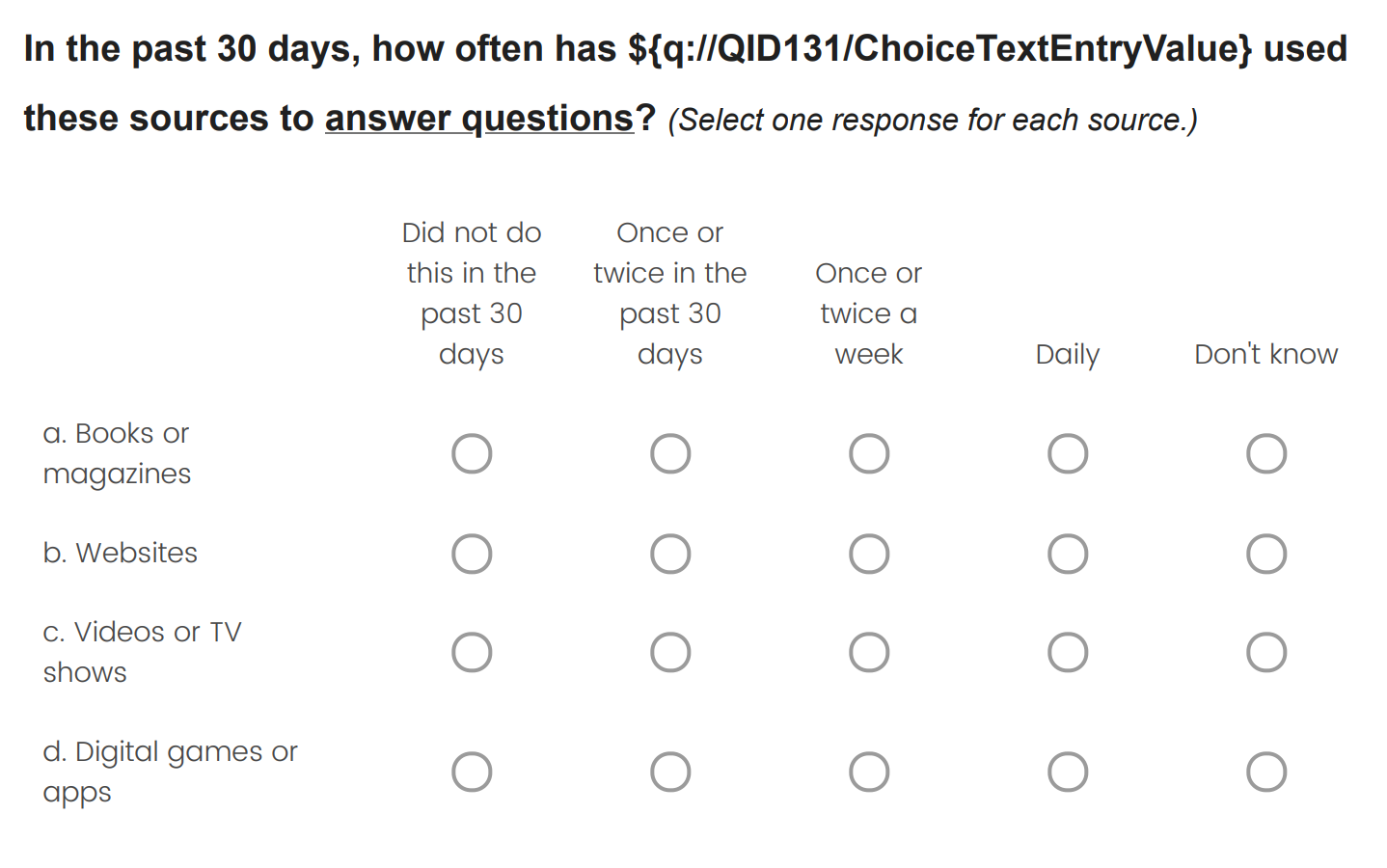Pick Don't know for Websites
Viewport: 1387px width, 868px height.
tap(1266, 554)
